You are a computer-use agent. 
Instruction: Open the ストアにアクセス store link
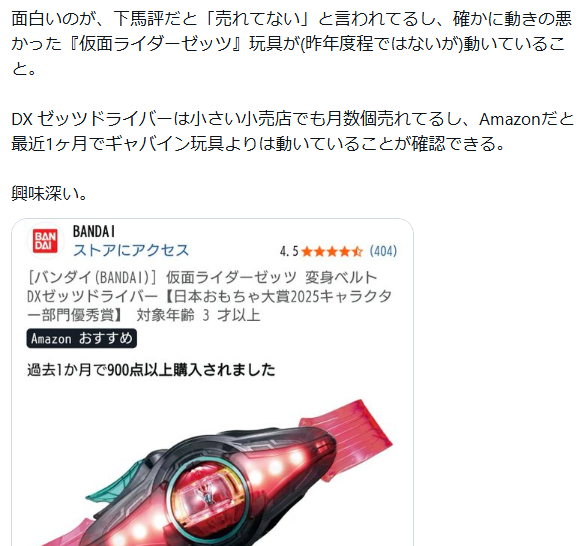point(131,251)
